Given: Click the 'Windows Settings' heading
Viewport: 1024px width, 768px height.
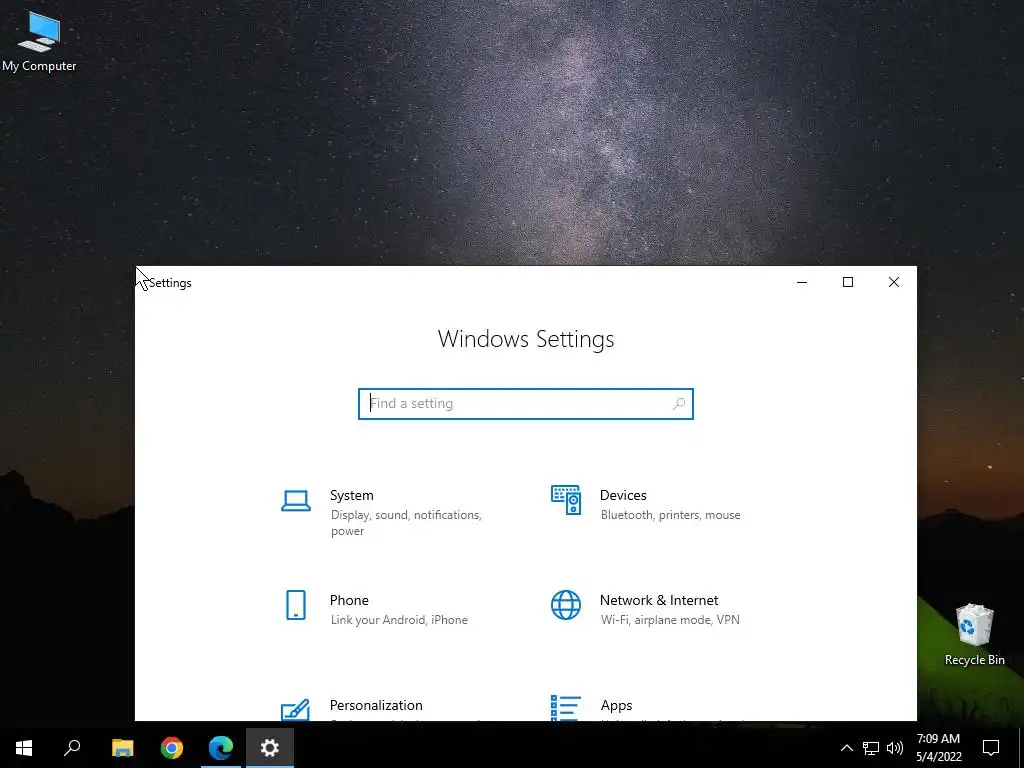Looking at the screenshot, I should coord(526,339).
